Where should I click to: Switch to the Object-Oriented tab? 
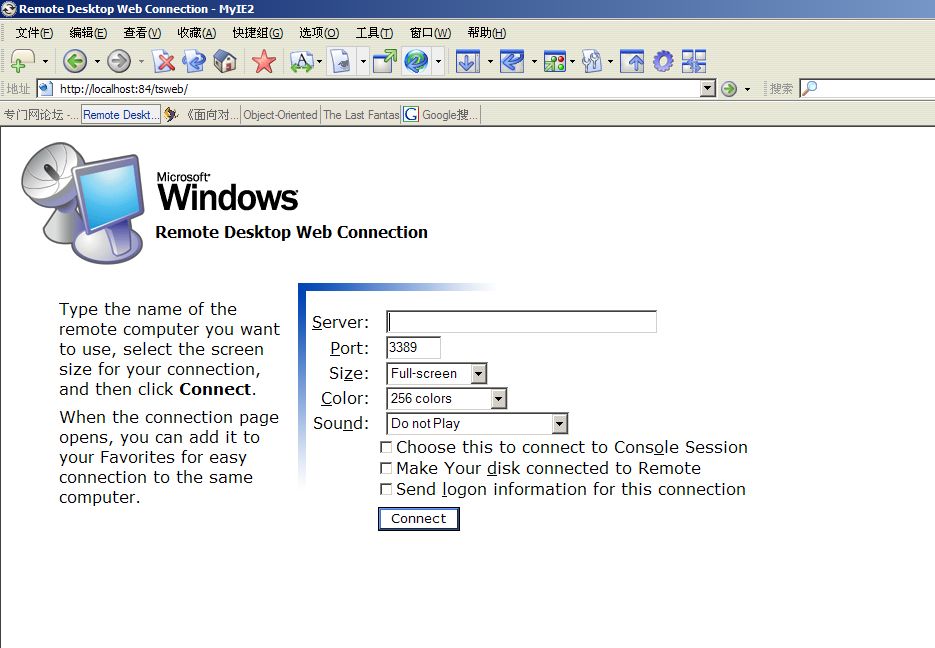point(280,115)
